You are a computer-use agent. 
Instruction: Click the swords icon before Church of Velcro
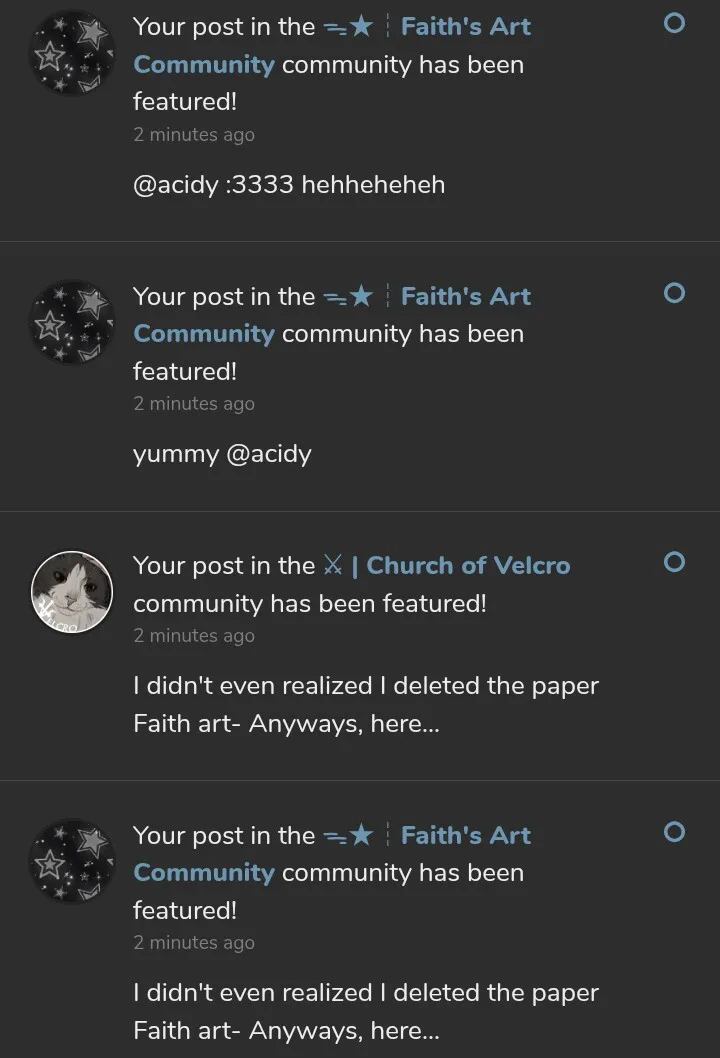[x=333, y=566]
